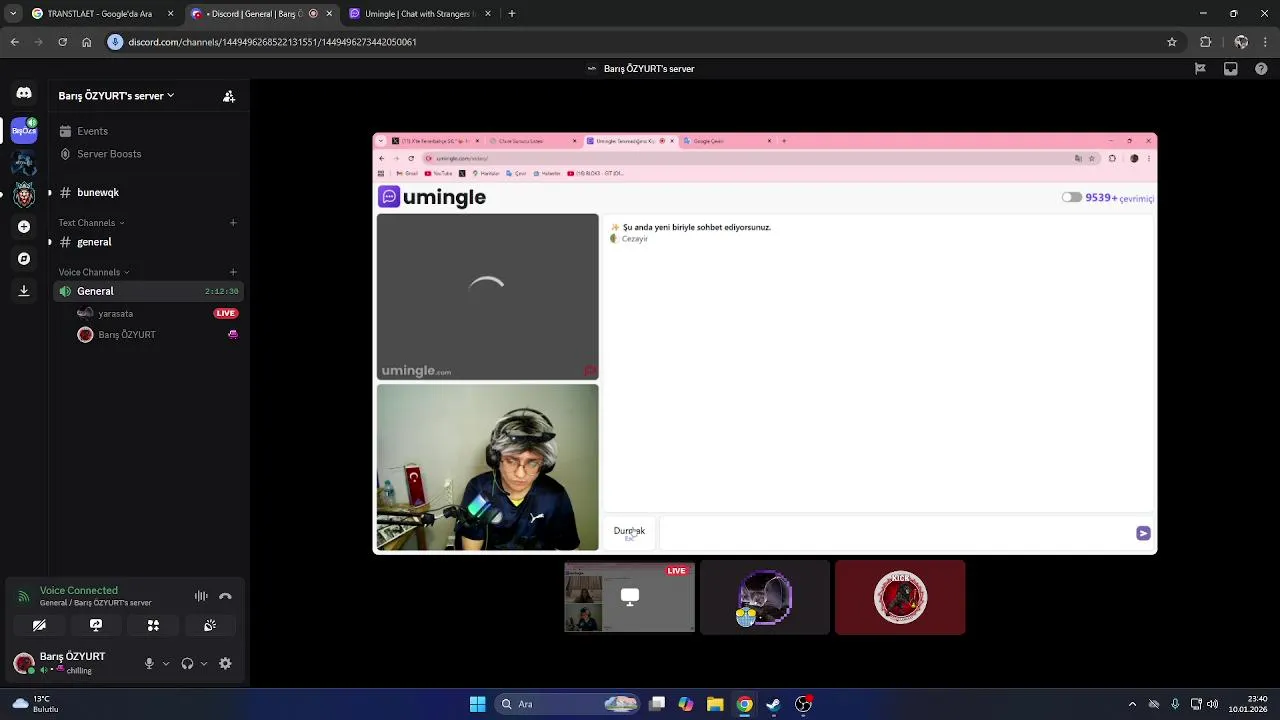Open the general text channel
The width and height of the screenshot is (1280, 720).
click(x=148, y=242)
